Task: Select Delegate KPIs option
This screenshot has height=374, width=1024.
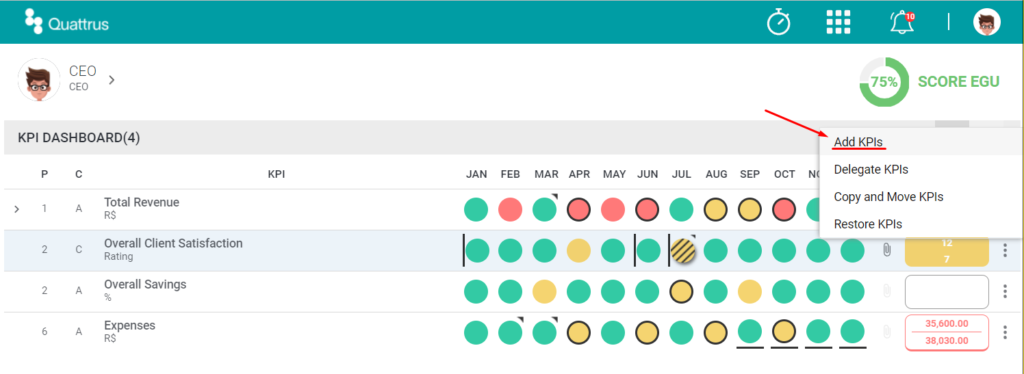Action: [x=871, y=169]
